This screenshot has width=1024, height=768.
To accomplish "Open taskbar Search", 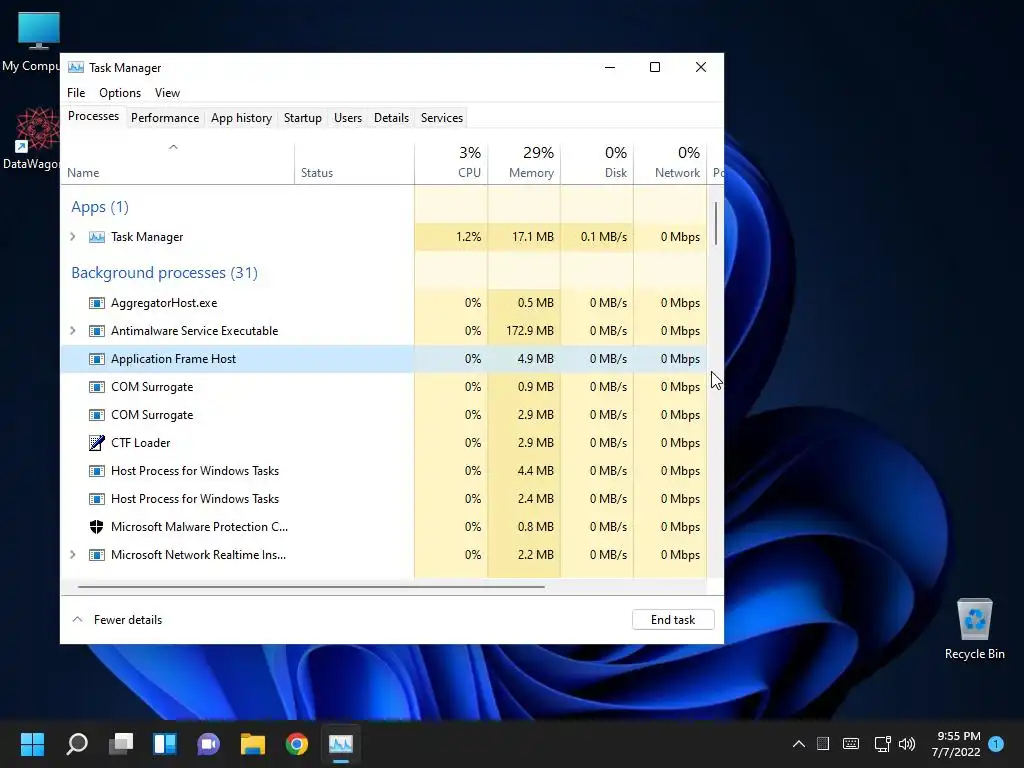I will [x=77, y=744].
